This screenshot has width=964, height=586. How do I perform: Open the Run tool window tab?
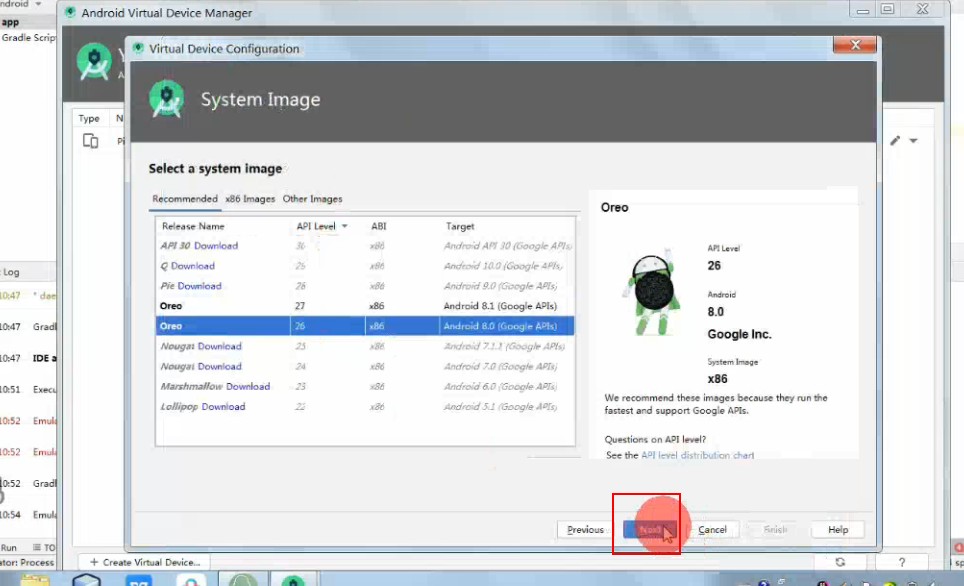(9, 547)
